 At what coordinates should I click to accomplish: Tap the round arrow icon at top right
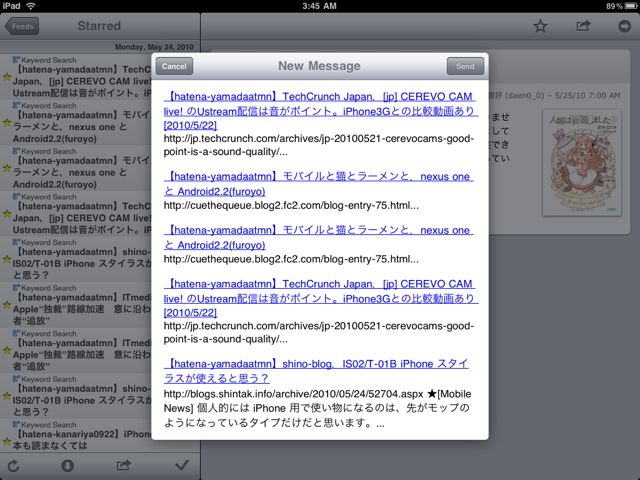[624, 26]
